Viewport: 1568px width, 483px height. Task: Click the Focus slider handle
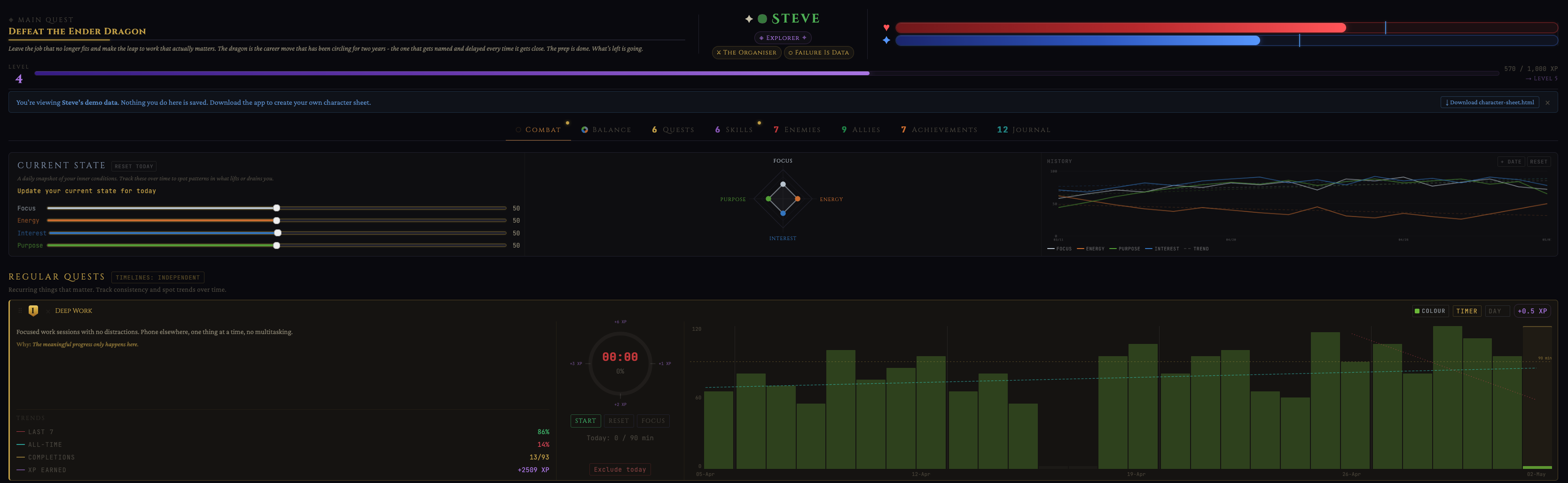[276, 208]
